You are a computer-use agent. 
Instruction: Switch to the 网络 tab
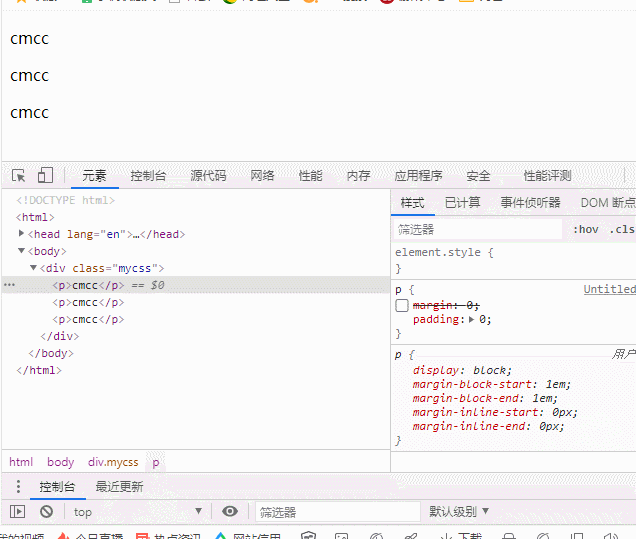[x=262, y=176]
